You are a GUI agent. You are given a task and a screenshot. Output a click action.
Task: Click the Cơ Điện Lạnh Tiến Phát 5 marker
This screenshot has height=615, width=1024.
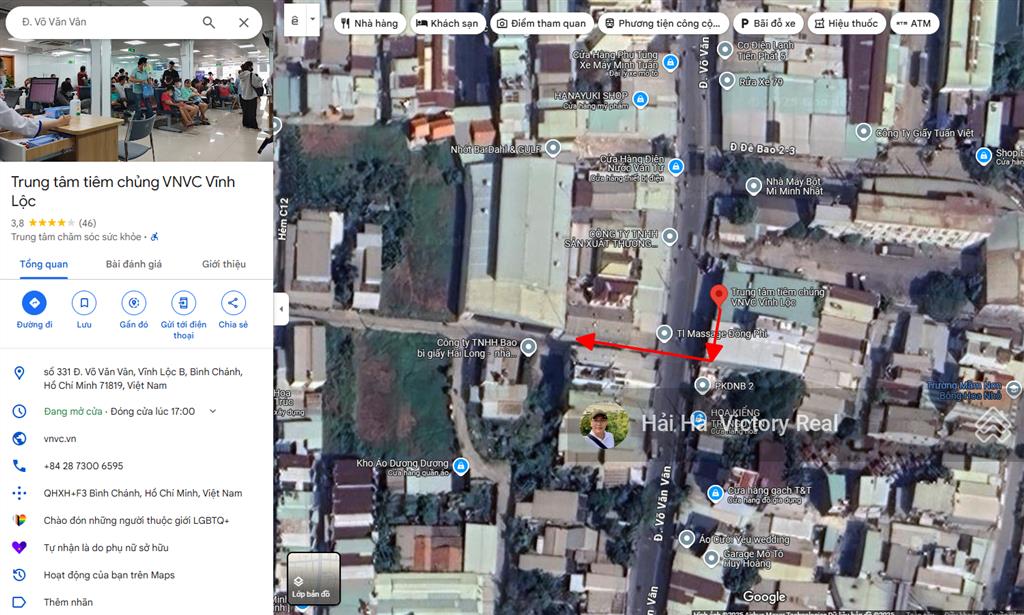tap(725, 49)
